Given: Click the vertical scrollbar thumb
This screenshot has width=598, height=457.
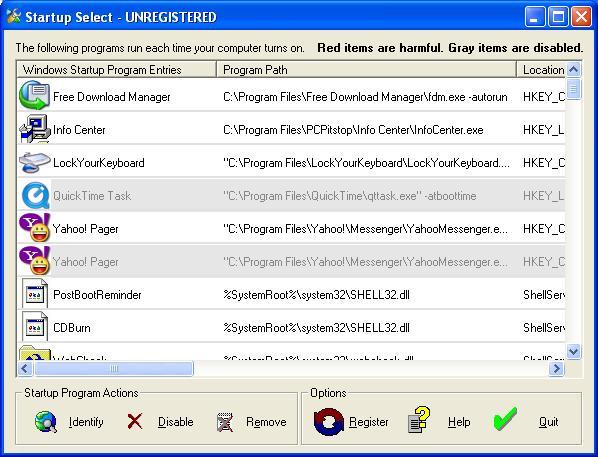Looking at the screenshot, I should (x=574, y=89).
